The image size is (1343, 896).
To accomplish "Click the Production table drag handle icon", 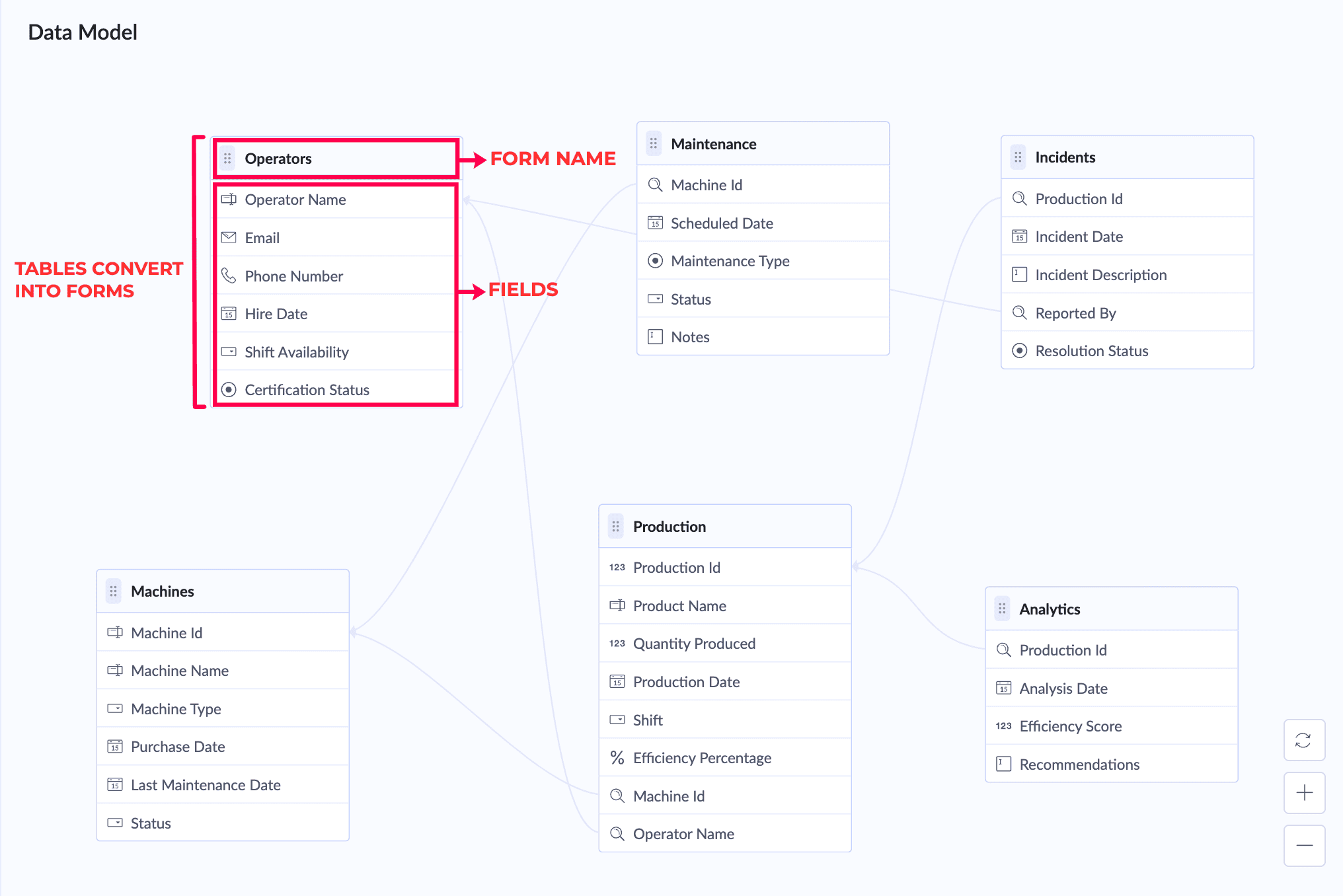I will (615, 527).
